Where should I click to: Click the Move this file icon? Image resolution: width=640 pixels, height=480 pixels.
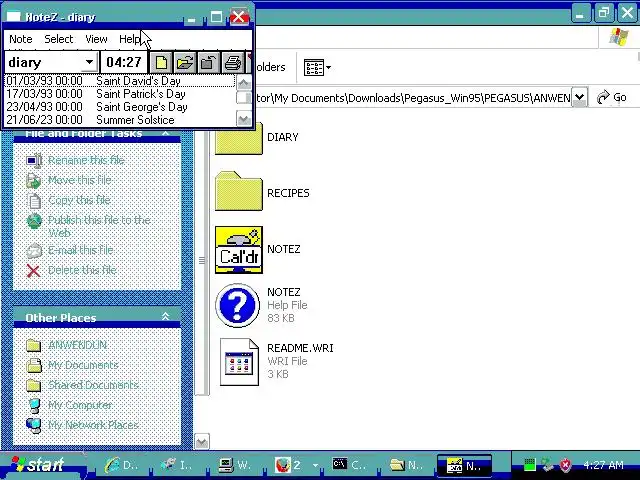coord(33,180)
